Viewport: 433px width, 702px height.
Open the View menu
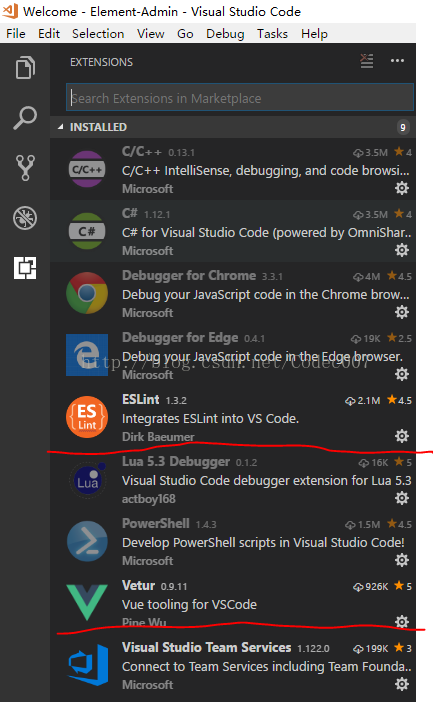(x=150, y=34)
